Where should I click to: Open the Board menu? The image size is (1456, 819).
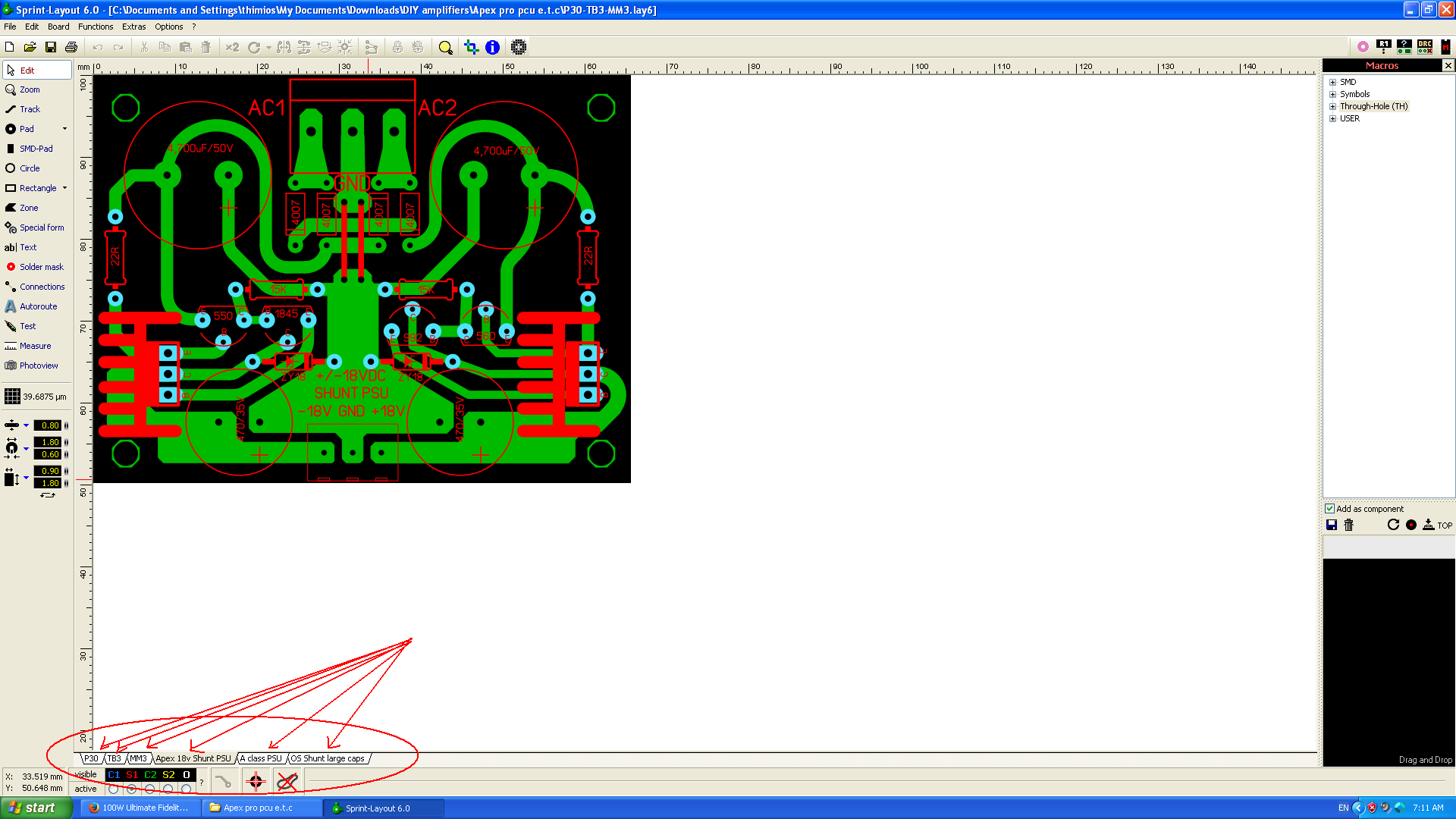click(58, 27)
